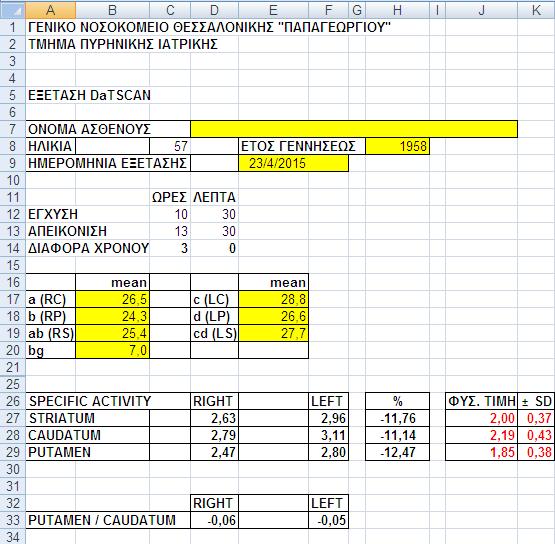The width and height of the screenshot is (555, 544).
Task: Click the exam date cell 23/4/2015
Action: pyautogui.click(x=293, y=163)
